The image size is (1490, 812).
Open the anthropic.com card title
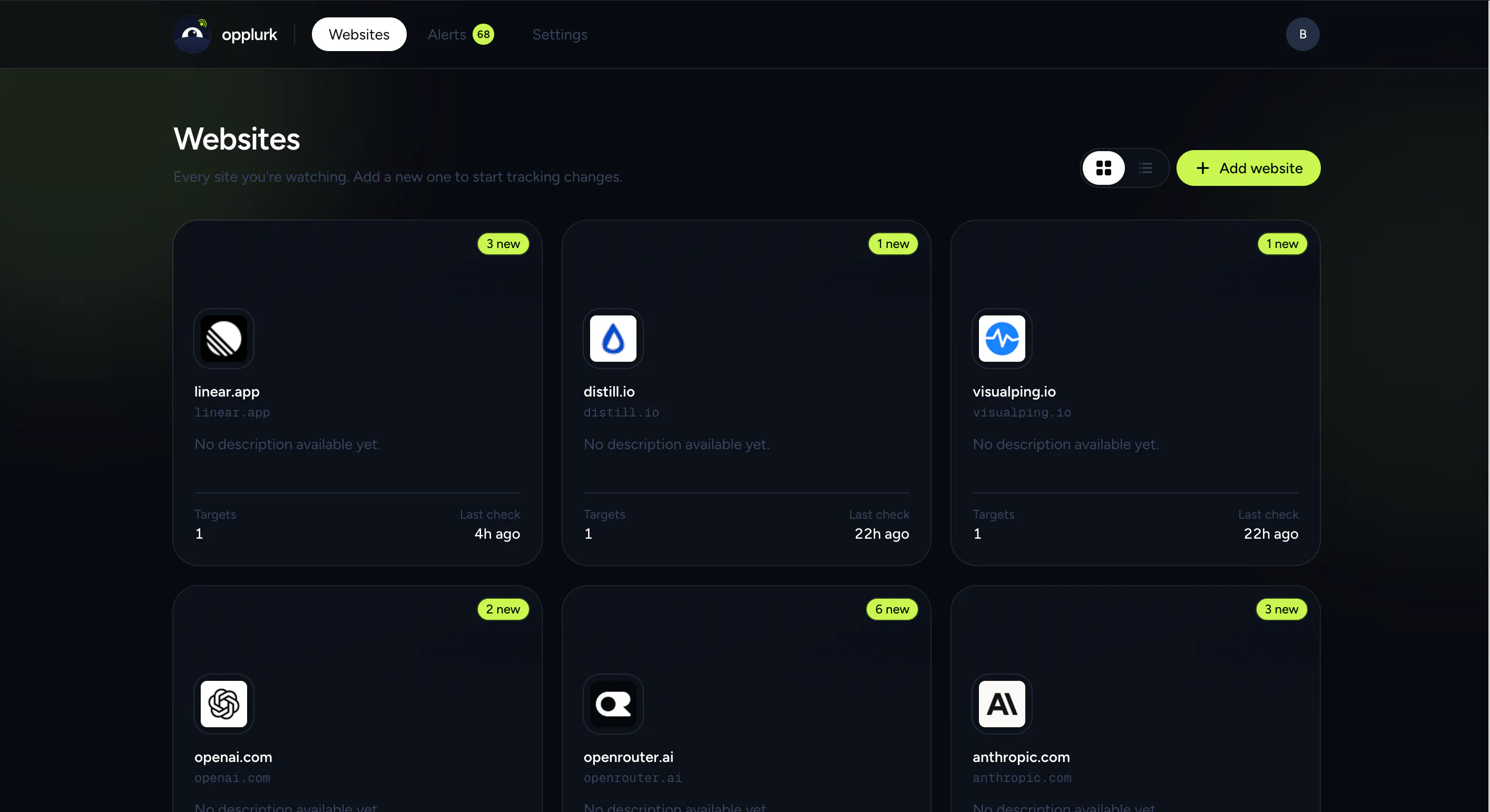(x=1021, y=757)
